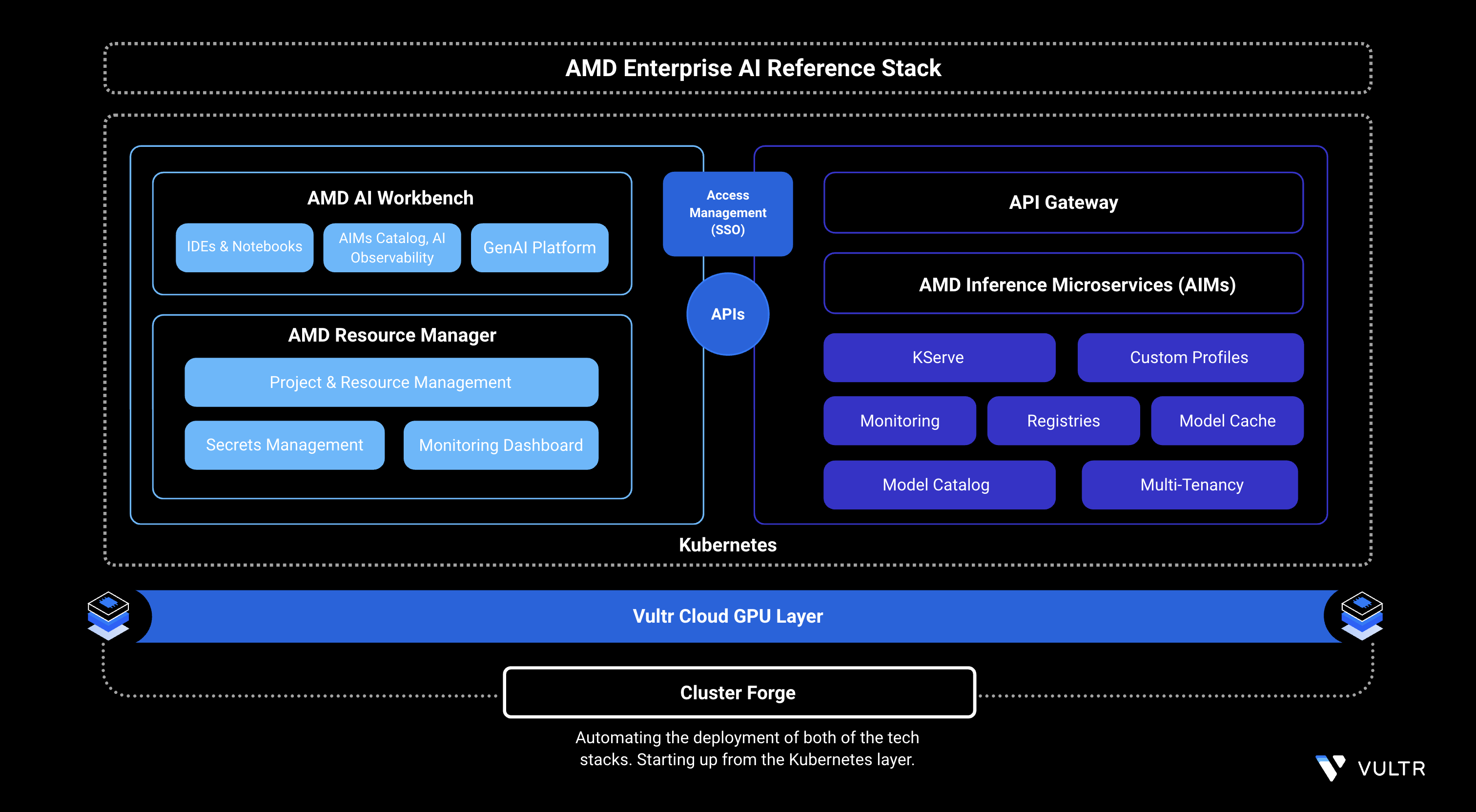The width and height of the screenshot is (1476, 812).
Task: Click the Cluster Forge box
Action: click(x=739, y=692)
